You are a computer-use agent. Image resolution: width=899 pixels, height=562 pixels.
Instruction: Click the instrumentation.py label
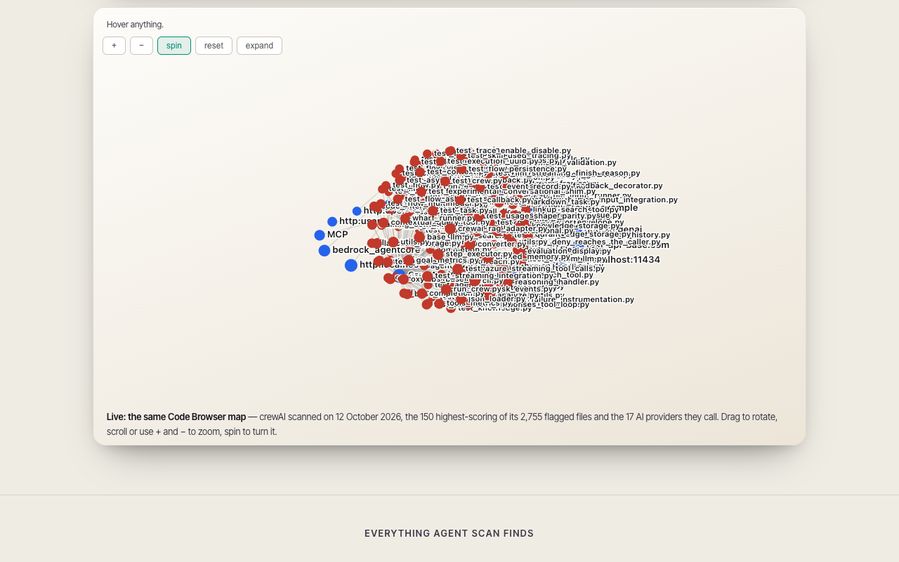pyautogui.click(x=598, y=299)
